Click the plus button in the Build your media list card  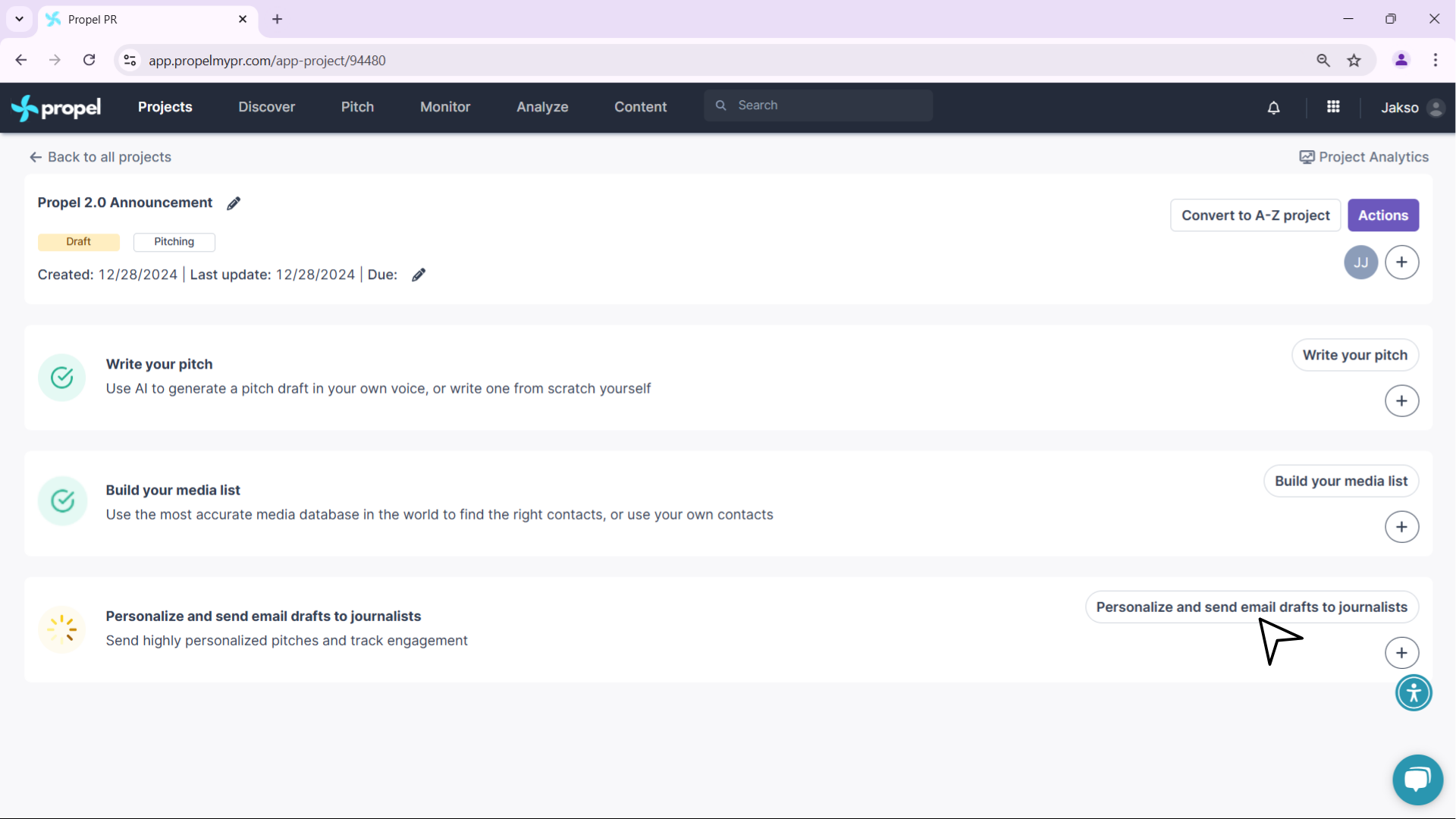[1402, 527]
